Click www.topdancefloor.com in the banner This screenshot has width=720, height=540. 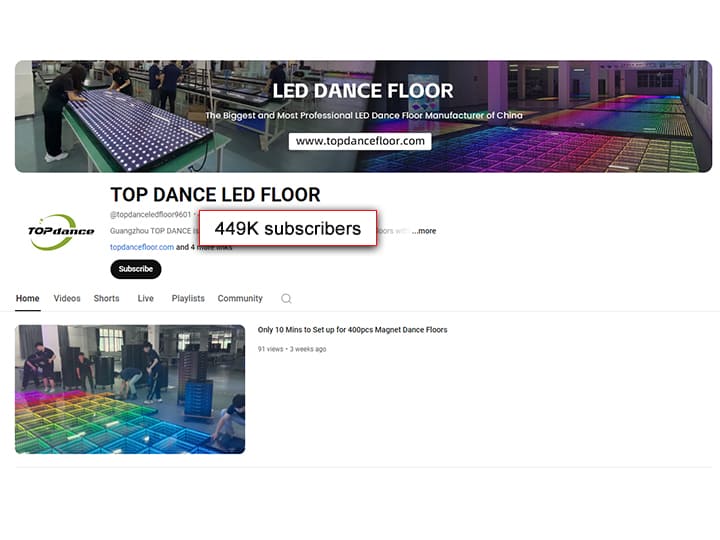[x=360, y=141]
